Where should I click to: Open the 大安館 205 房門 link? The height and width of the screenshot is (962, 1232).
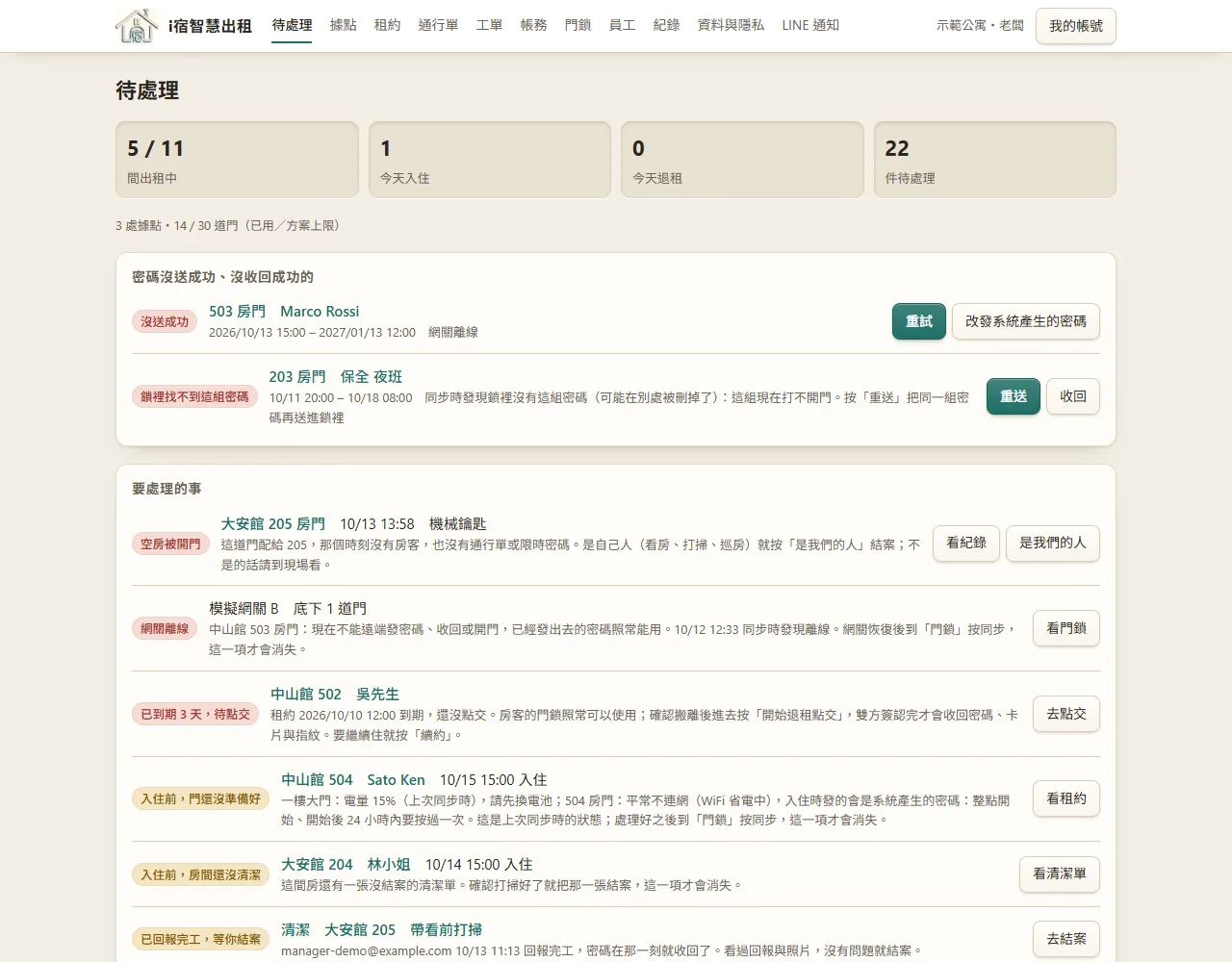coord(273,524)
